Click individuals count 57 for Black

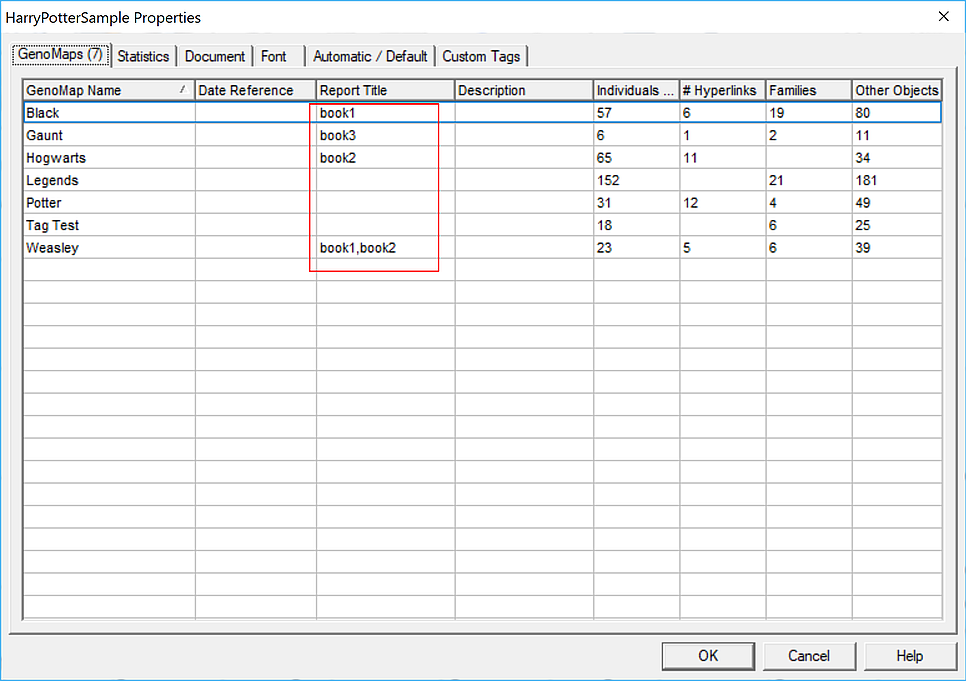click(x=604, y=113)
